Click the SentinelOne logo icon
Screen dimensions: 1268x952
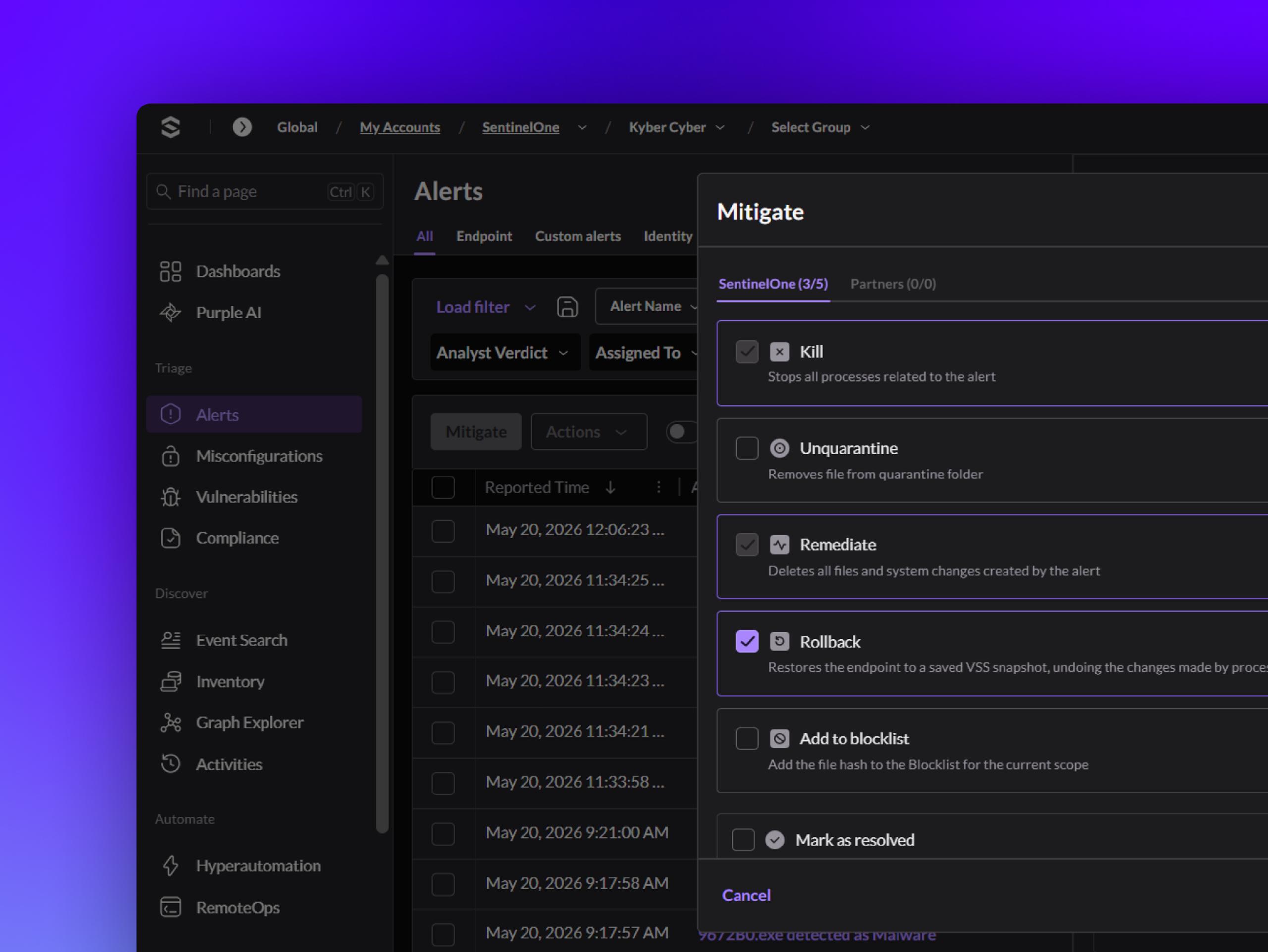(x=171, y=127)
